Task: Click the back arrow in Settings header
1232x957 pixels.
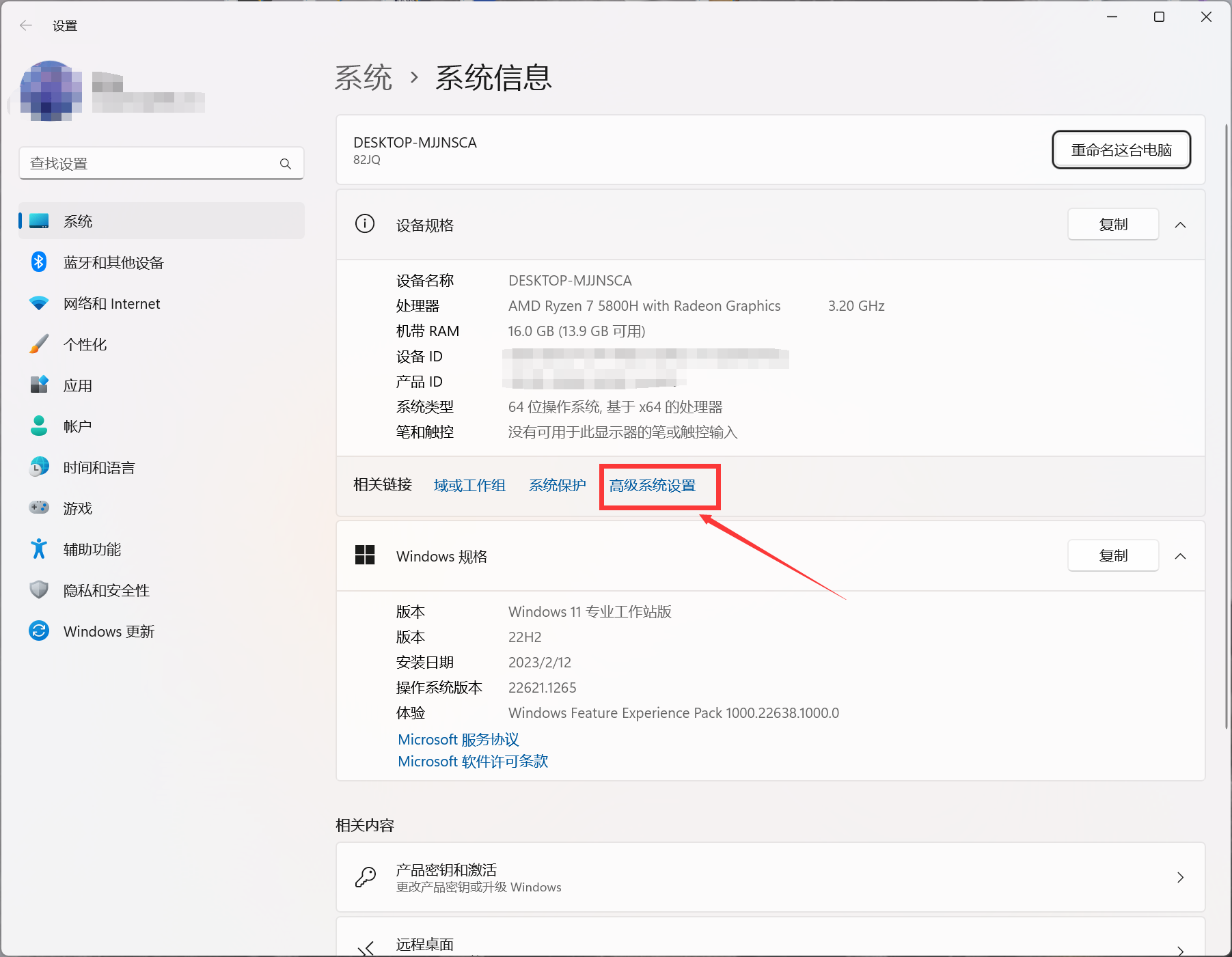Action: tap(26, 25)
